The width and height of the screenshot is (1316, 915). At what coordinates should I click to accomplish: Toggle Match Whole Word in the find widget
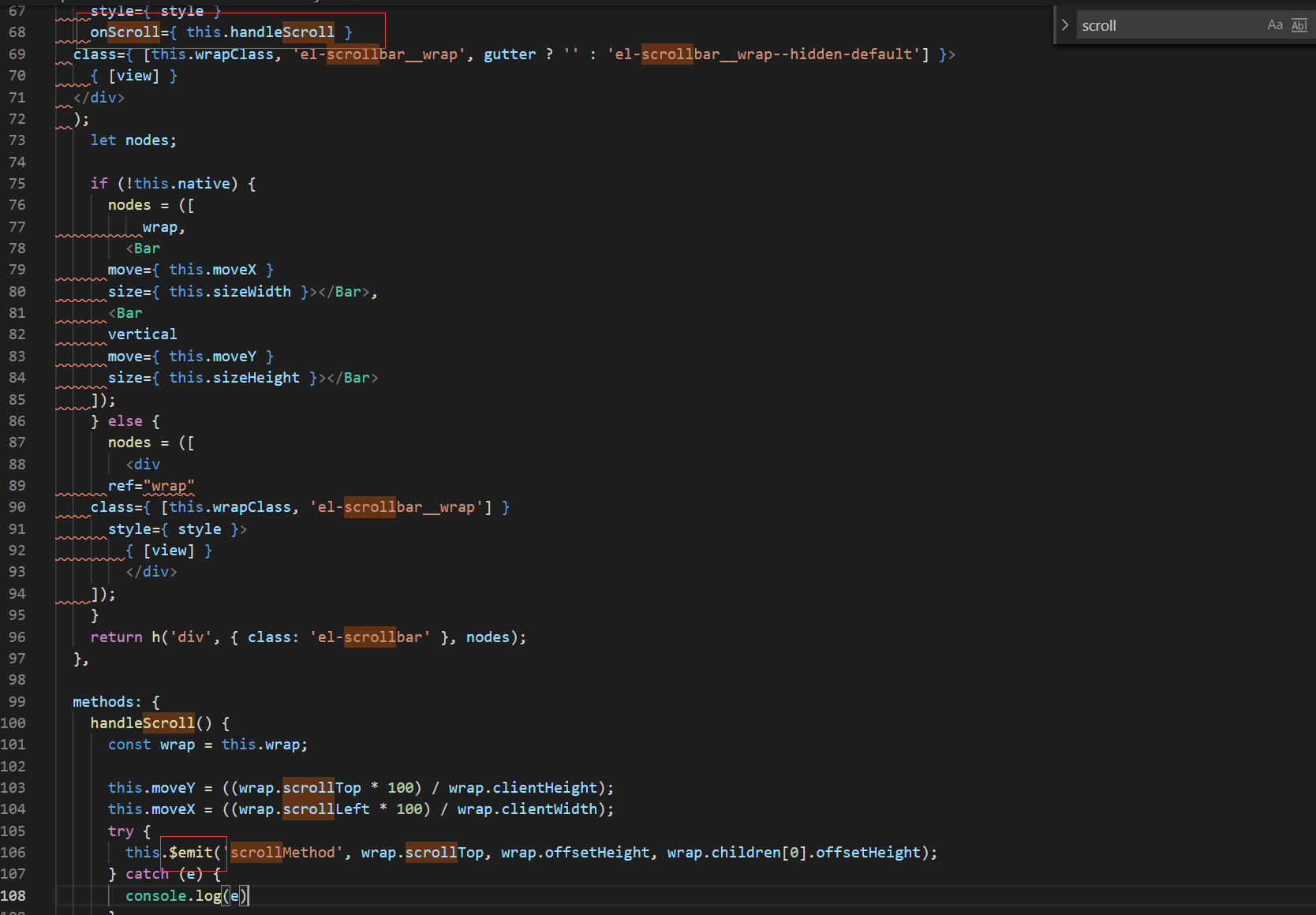[x=1299, y=25]
